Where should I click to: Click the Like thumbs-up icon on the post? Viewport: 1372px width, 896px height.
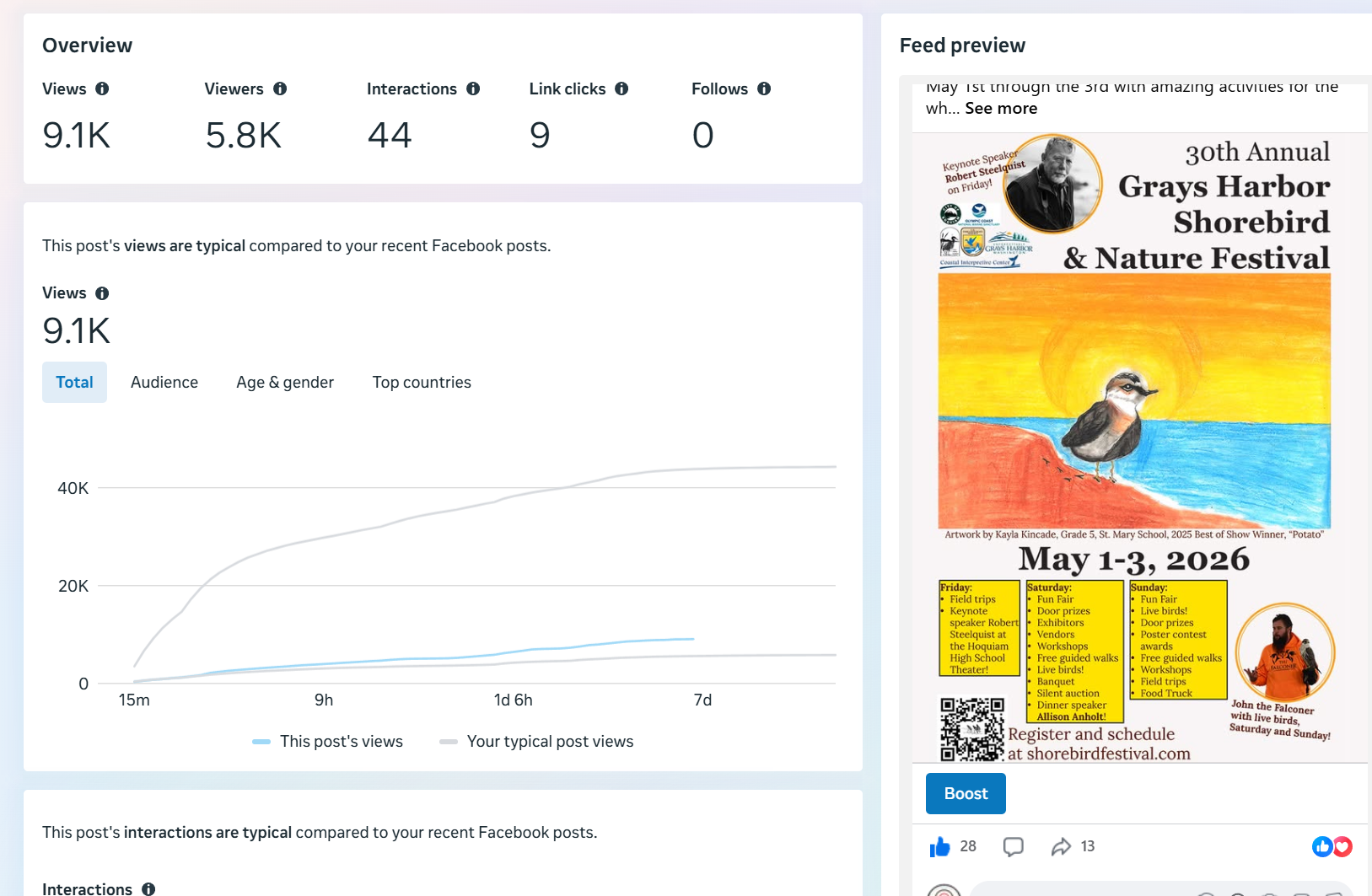pos(939,846)
